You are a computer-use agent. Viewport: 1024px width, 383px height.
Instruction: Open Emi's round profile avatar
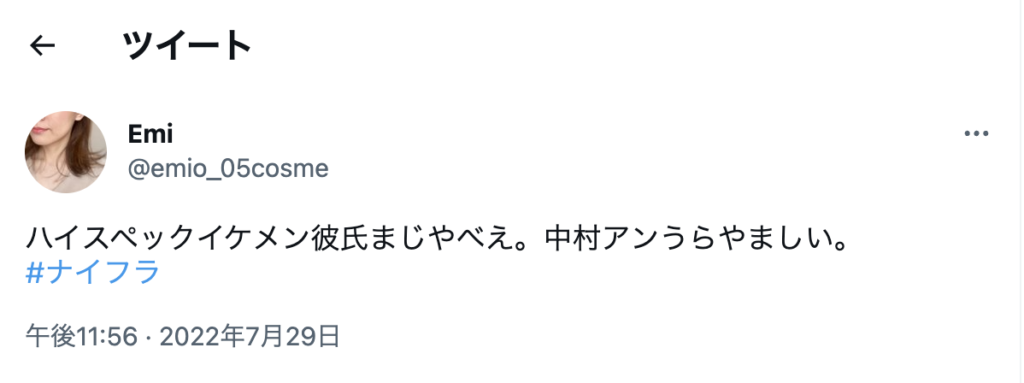tap(66, 152)
